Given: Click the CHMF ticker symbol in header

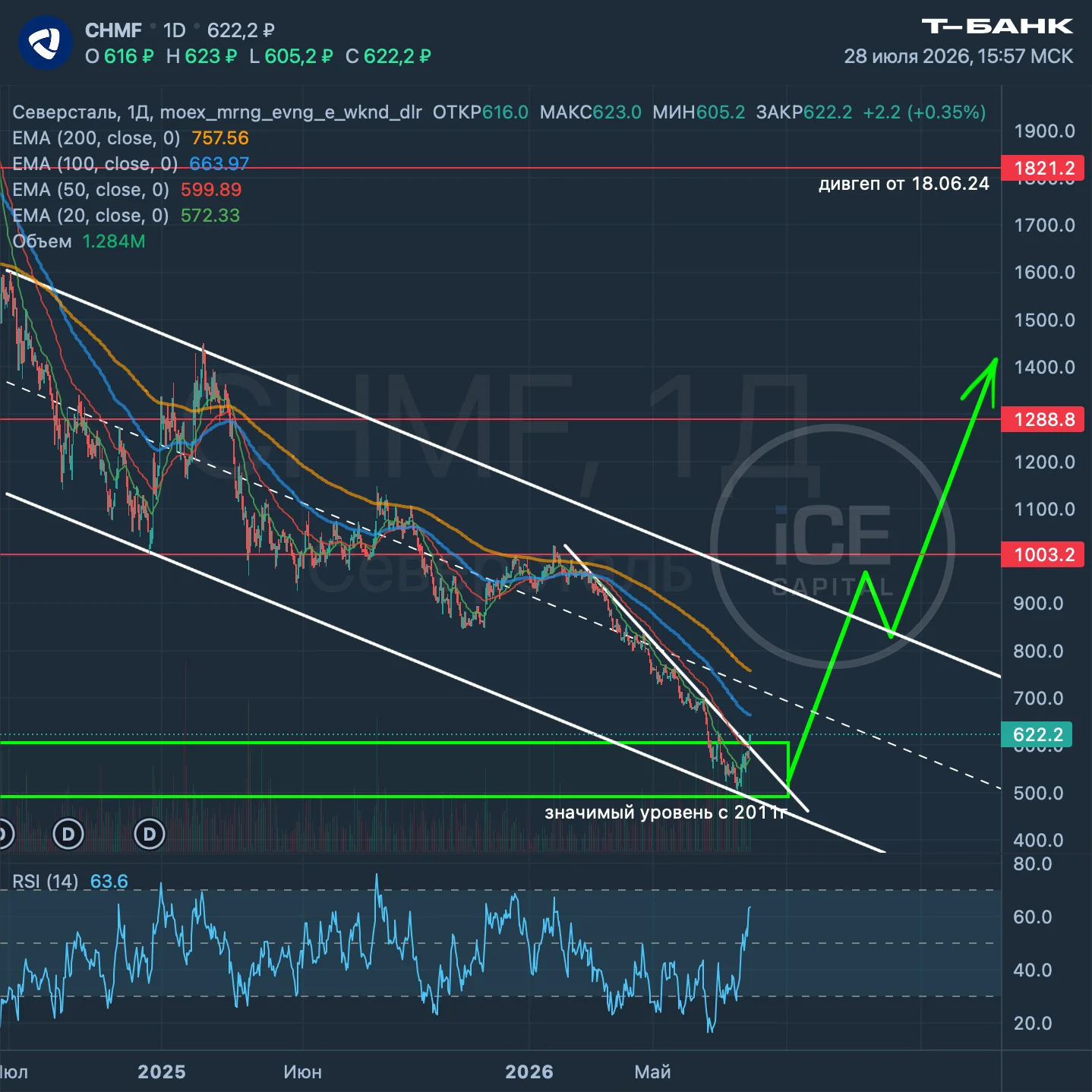Looking at the screenshot, I should click(113, 30).
